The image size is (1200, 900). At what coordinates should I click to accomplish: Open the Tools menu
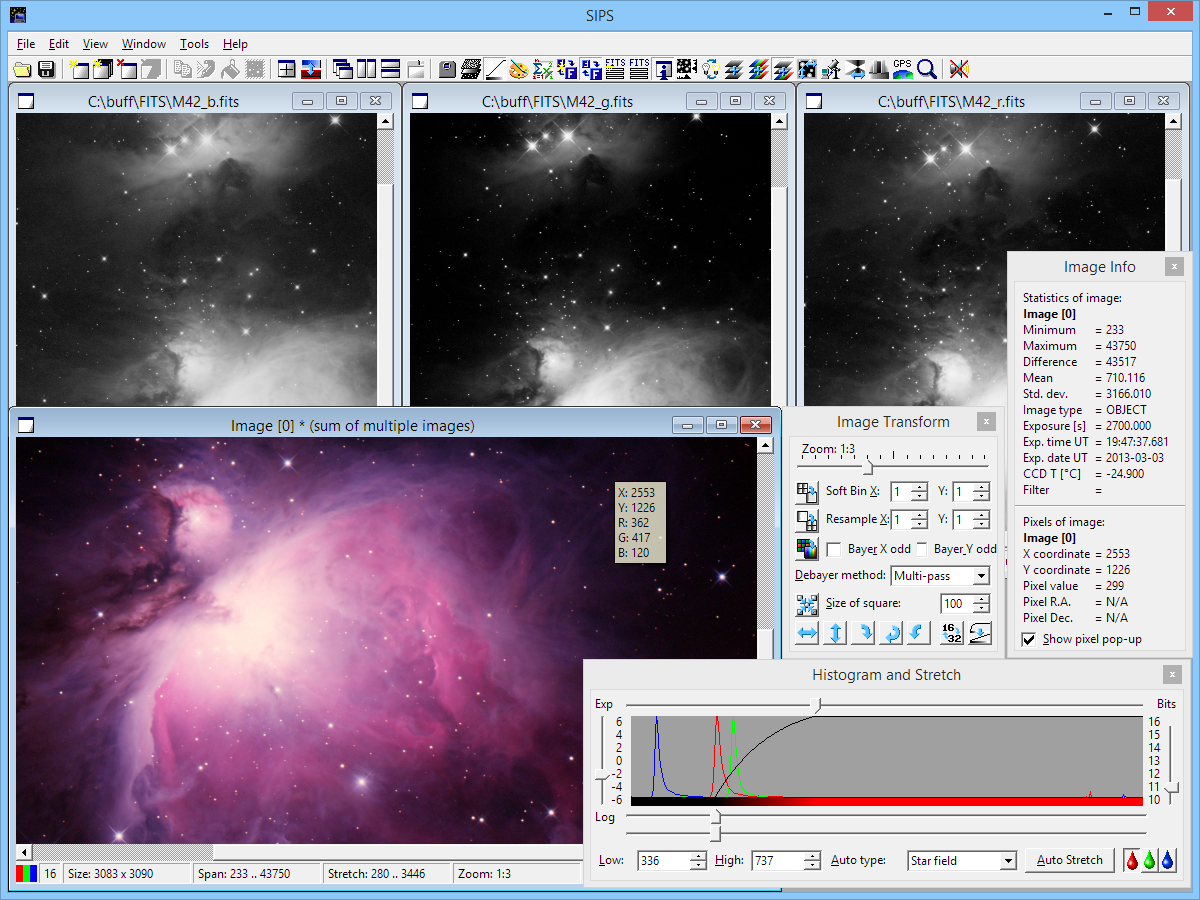194,44
